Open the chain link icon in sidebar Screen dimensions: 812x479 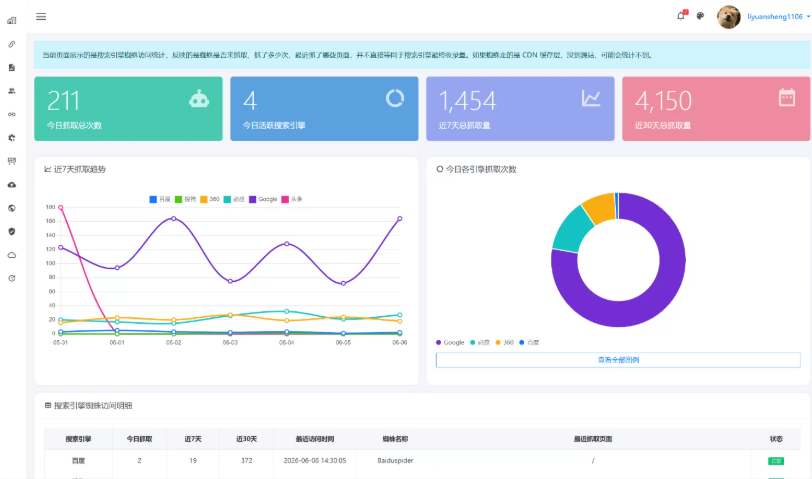click(x=11, y=114)
